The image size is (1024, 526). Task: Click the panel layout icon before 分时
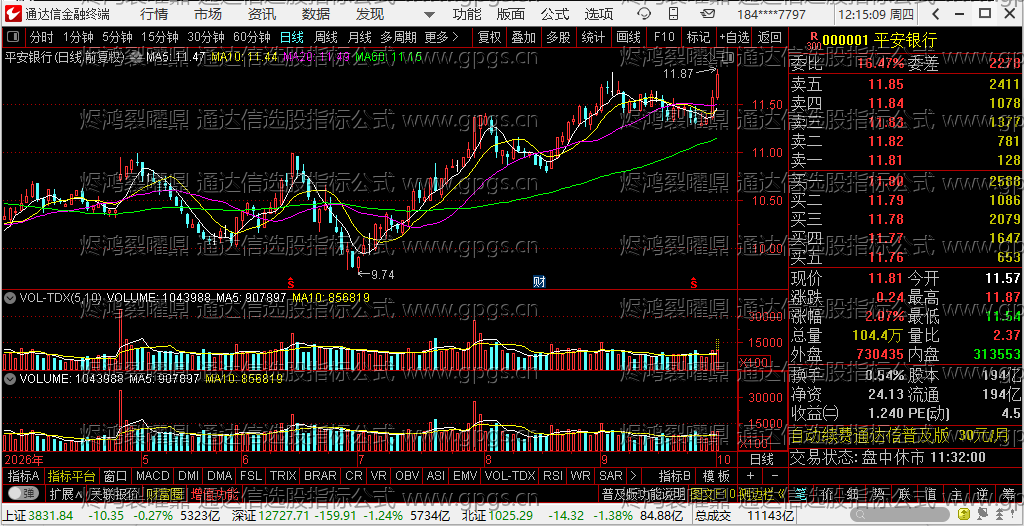tap(14, 37)
